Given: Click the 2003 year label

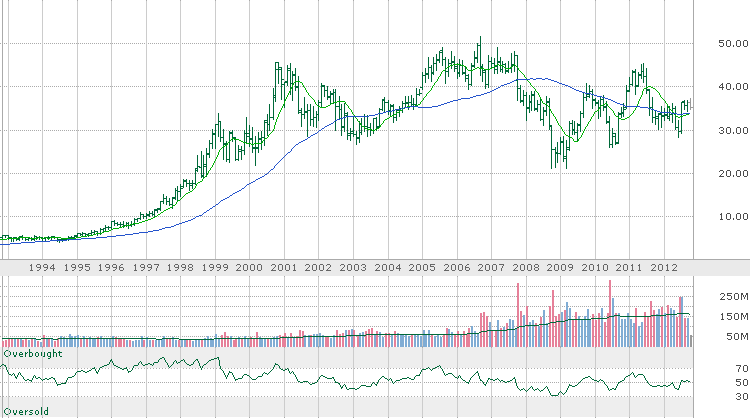Looking at the screenshot, I should coord(353,268).
